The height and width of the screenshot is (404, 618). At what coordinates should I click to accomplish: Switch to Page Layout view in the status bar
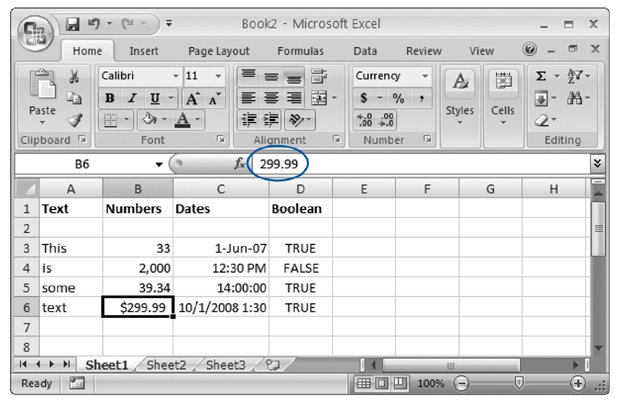[382, 383]
